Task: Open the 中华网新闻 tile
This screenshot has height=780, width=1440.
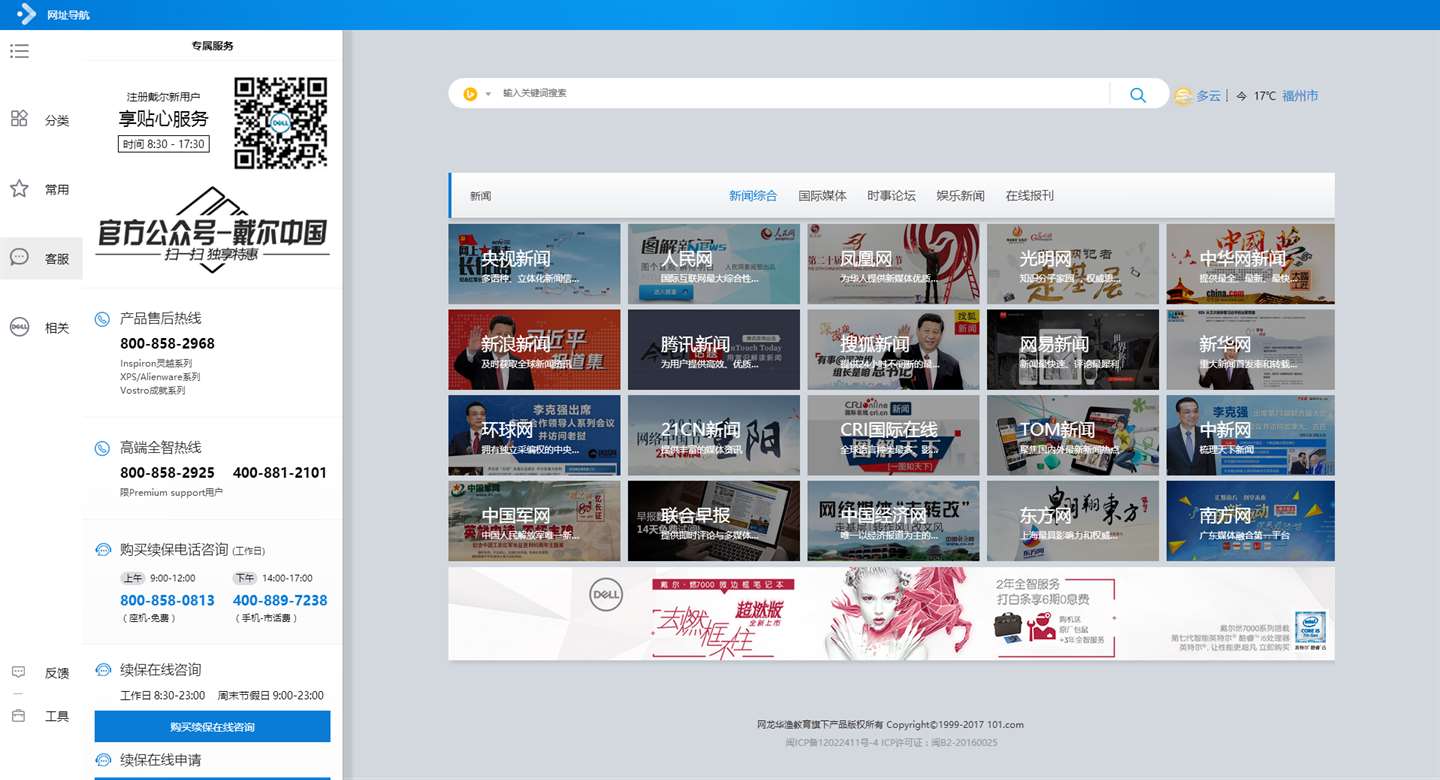Action: click(1250, 264)
